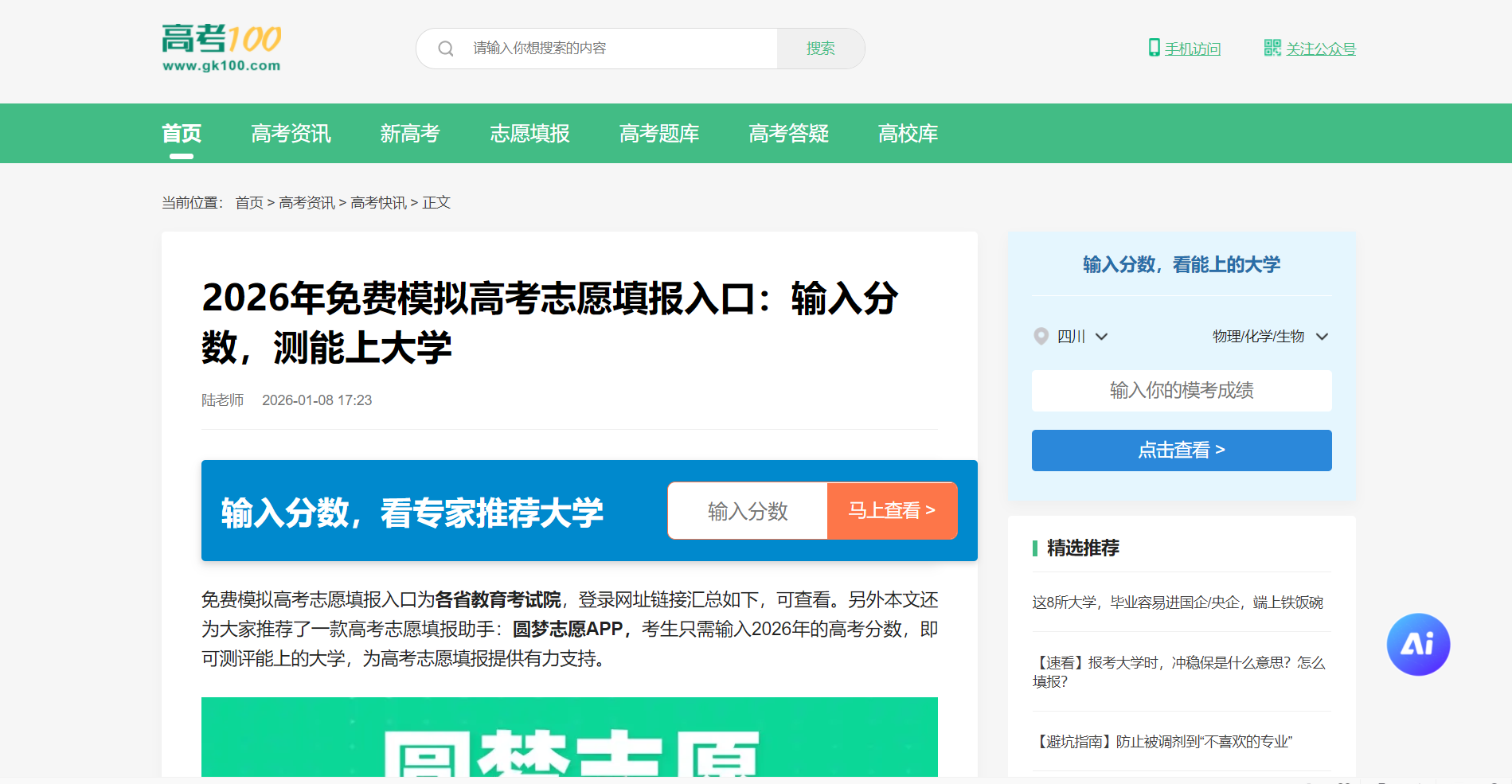This screenshot has height=784, width=1512.
Task: Focus the 输入你的模考成绩 score field
Action: coord(1182,391)
